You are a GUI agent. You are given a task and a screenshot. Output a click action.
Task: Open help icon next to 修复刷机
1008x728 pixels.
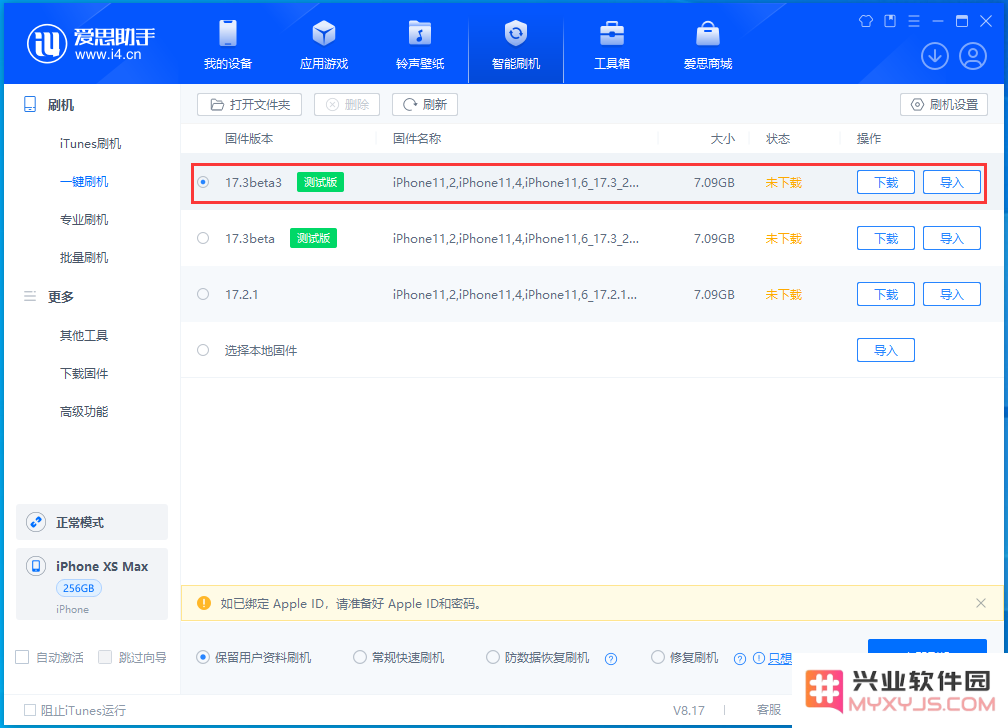tap(740, 659)
